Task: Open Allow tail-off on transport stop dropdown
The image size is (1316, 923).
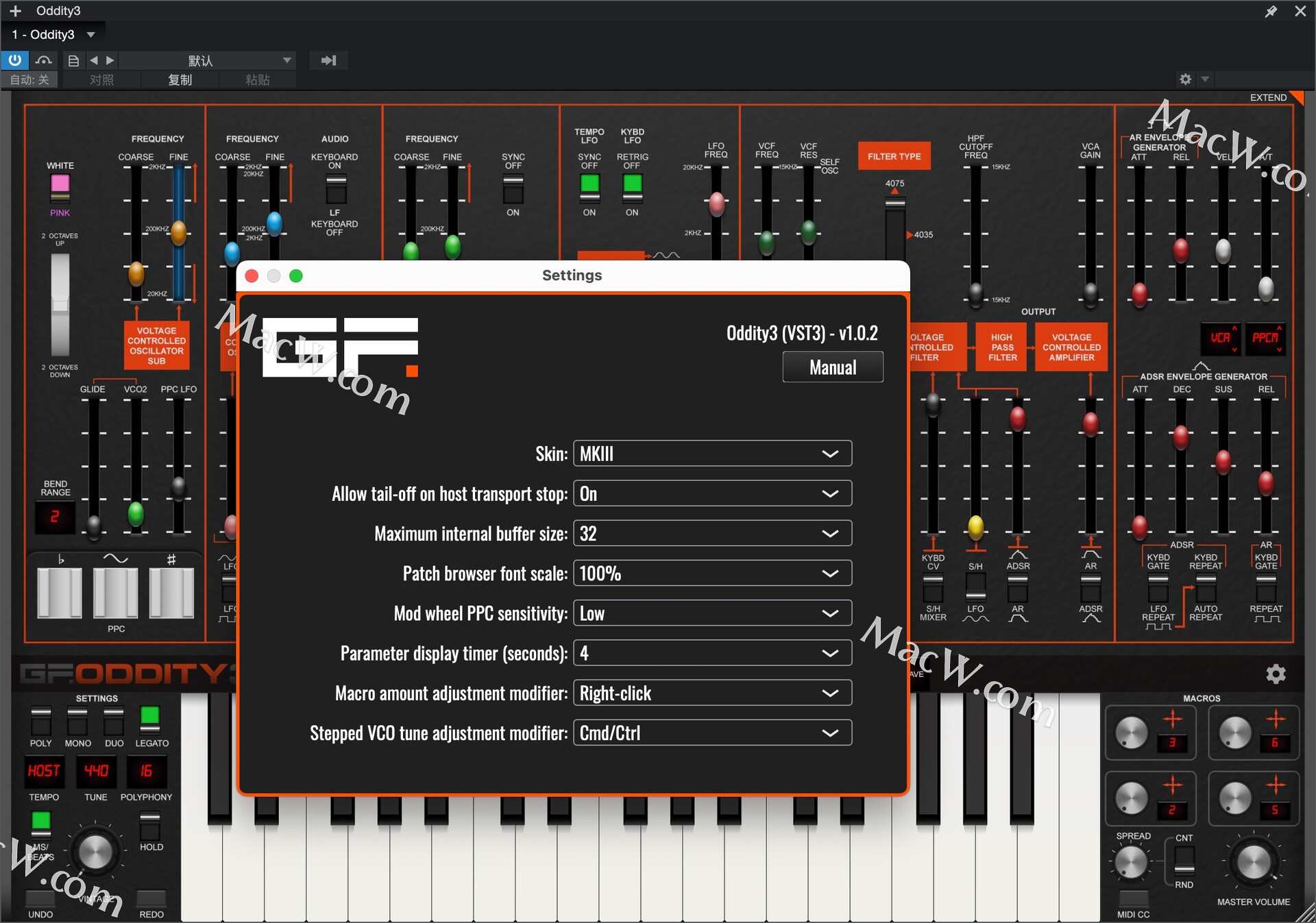Action: point(712,493)
